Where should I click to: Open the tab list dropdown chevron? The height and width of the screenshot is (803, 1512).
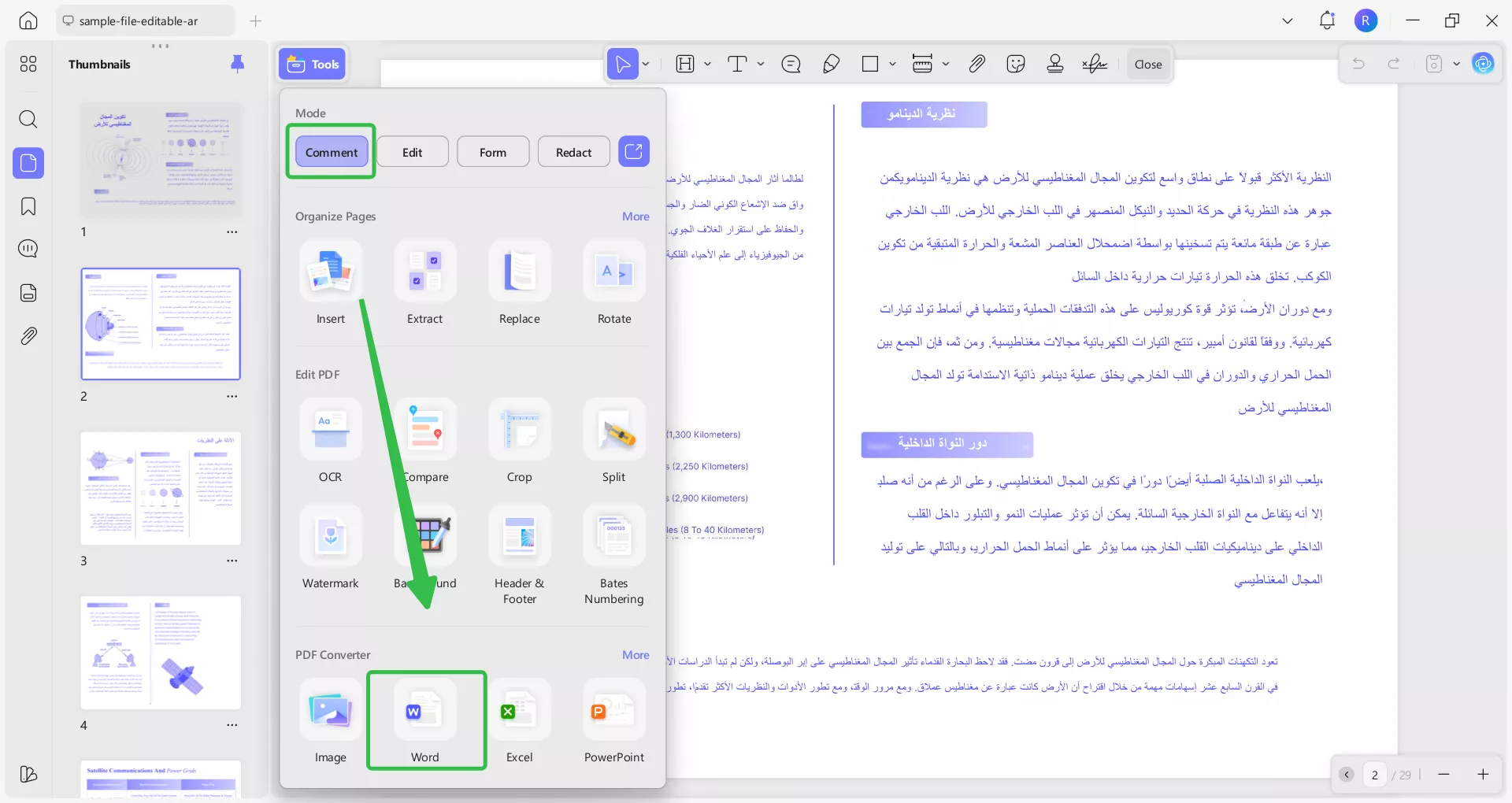[x=1288, y=21]
